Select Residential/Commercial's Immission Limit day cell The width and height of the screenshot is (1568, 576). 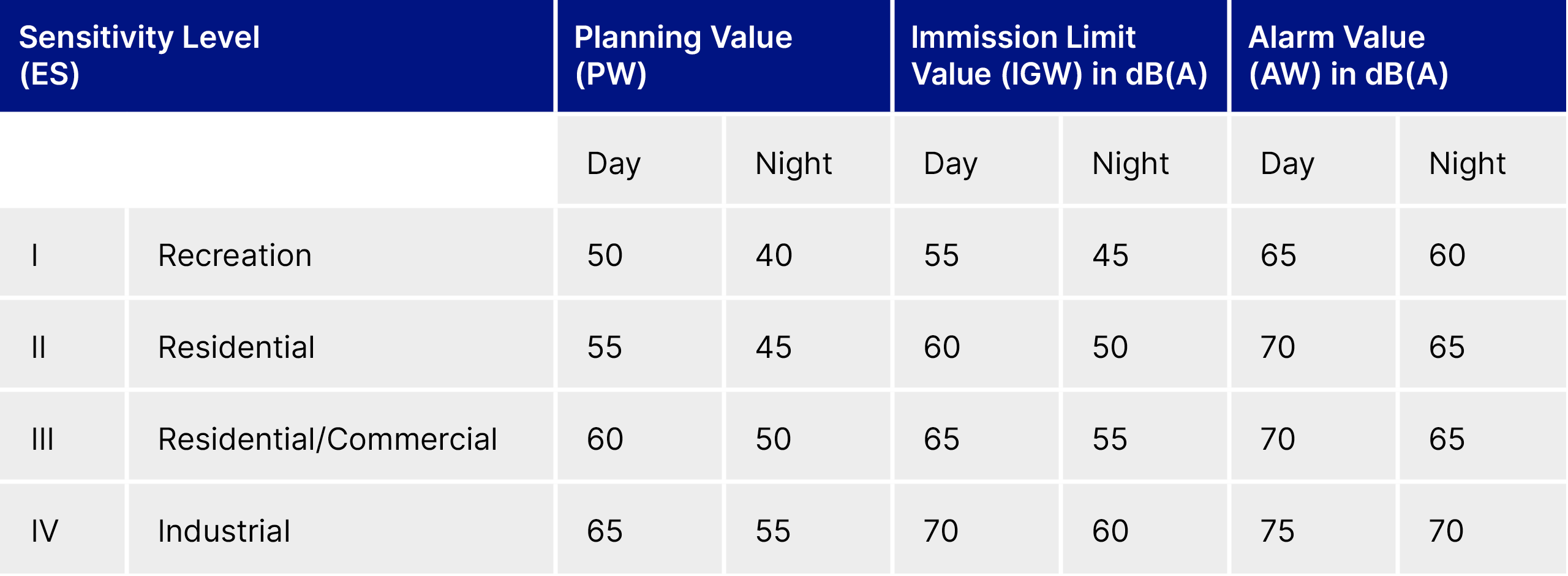(x=941, y=439)
